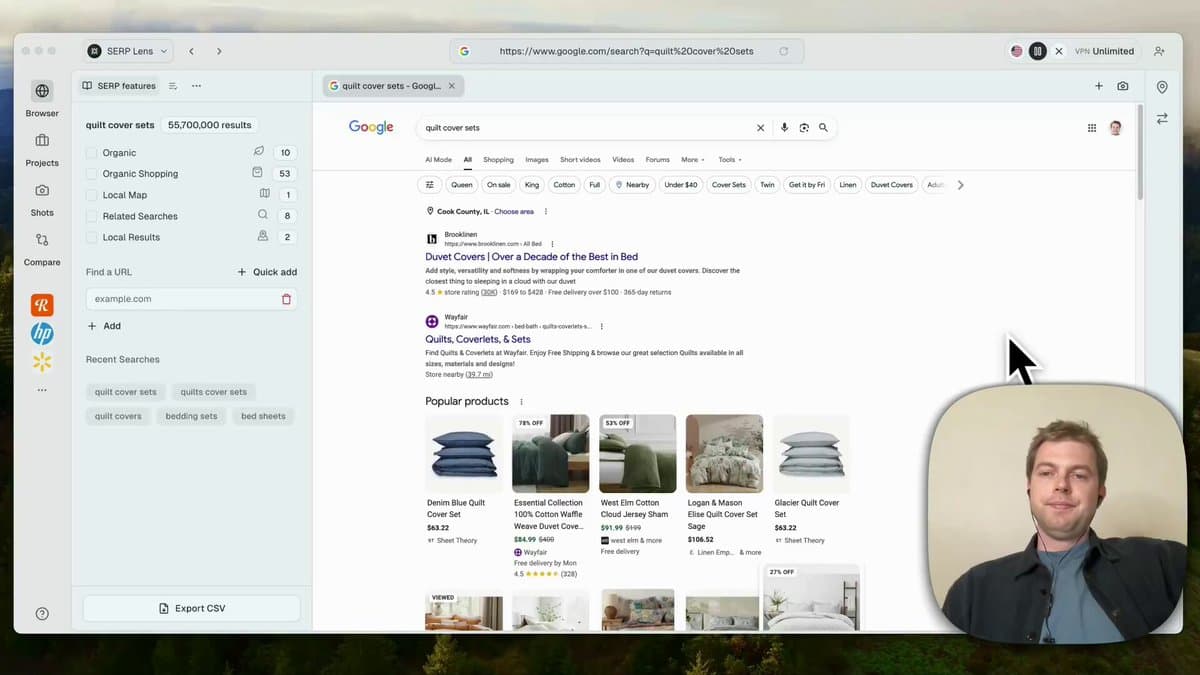This screenshot has height=675, width=1200.
Task: Click the Choose area link
Action: click(514, 212)
